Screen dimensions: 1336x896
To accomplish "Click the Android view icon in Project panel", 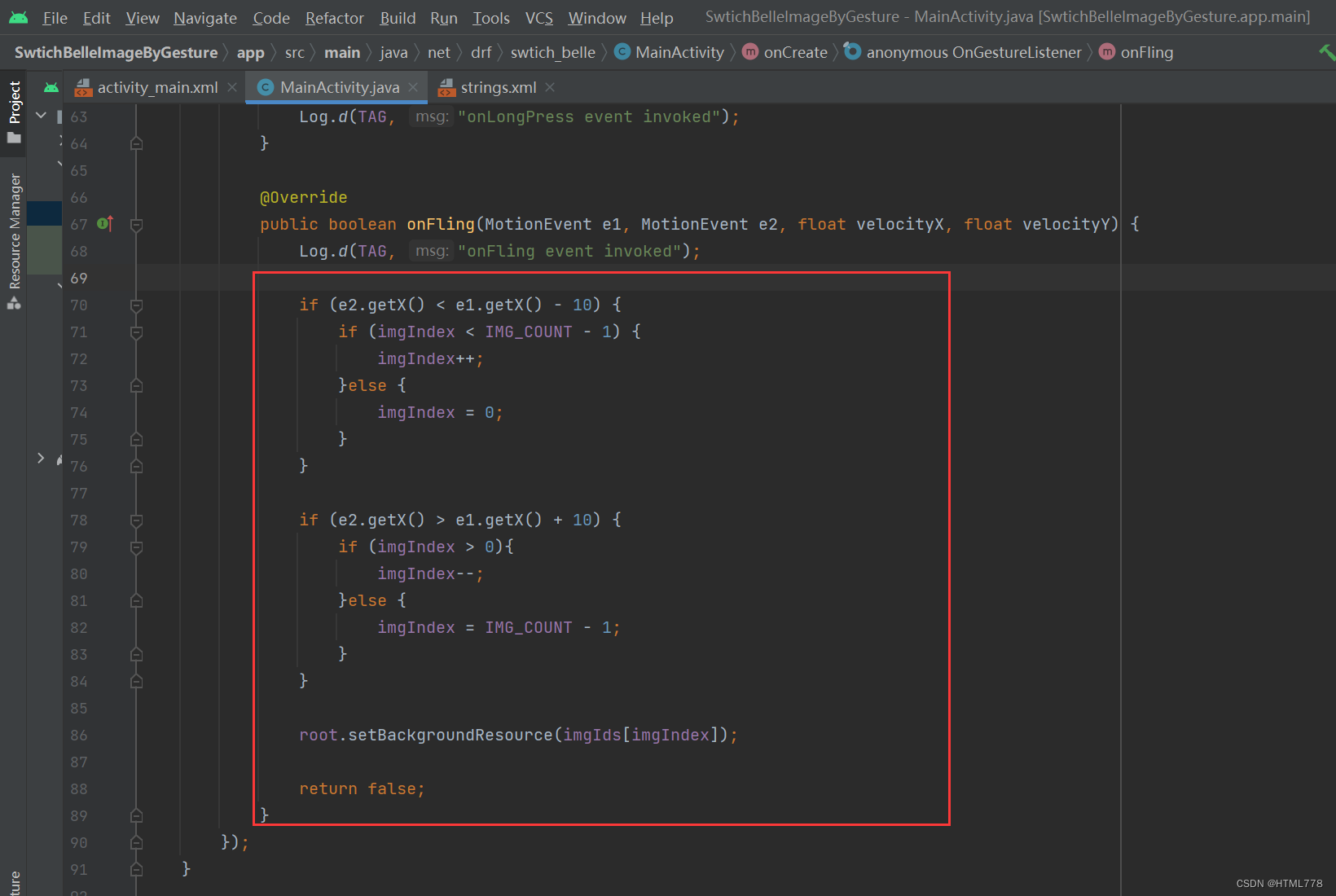I will 51,87.
